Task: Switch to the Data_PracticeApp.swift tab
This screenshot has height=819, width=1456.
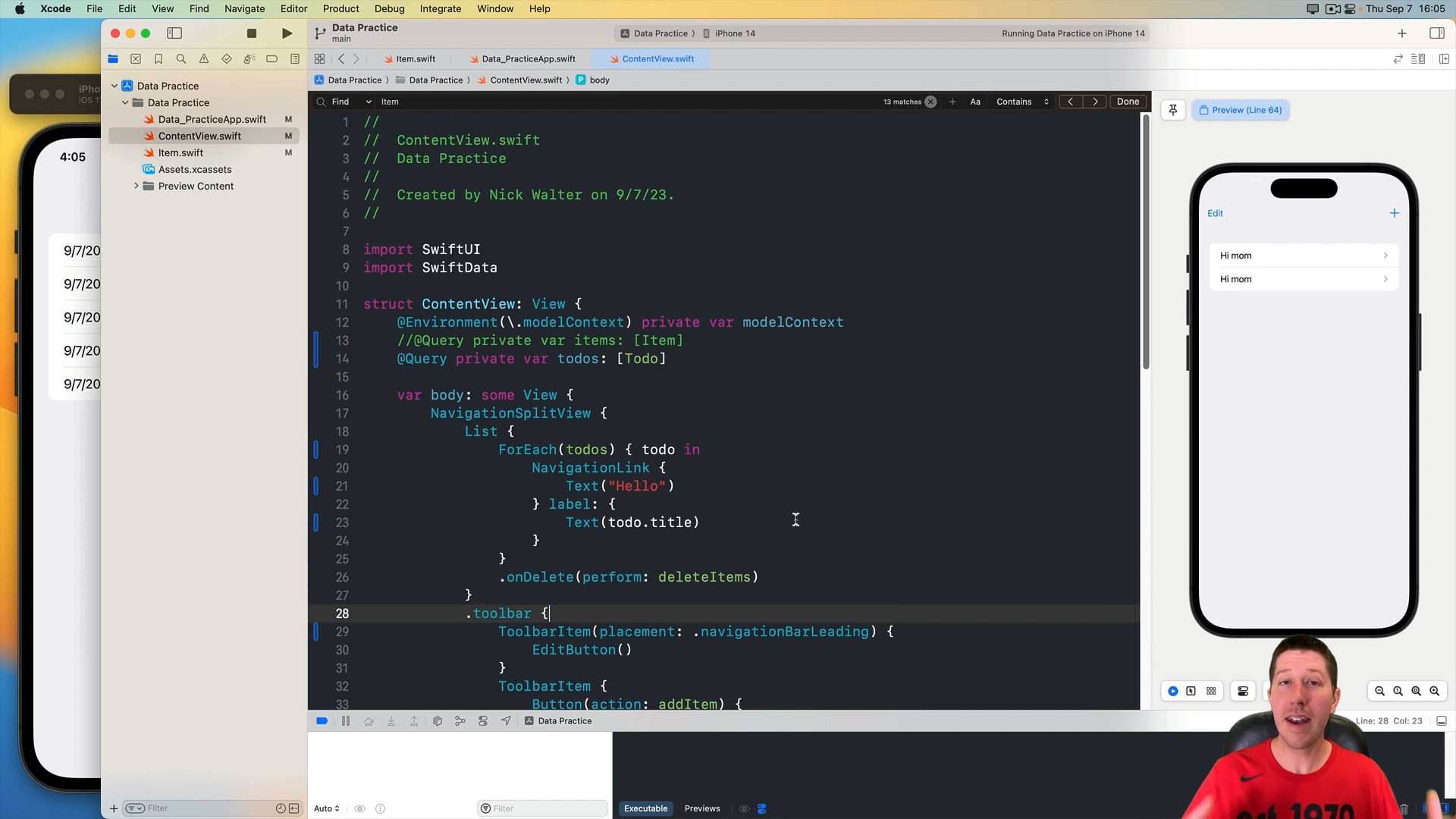Action: [x=522, y=59]
